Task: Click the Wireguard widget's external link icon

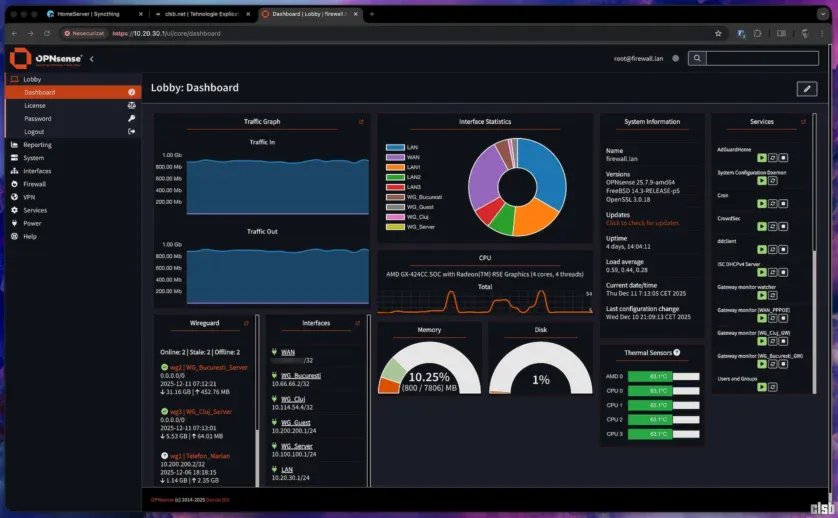Action: coord(246,323)
